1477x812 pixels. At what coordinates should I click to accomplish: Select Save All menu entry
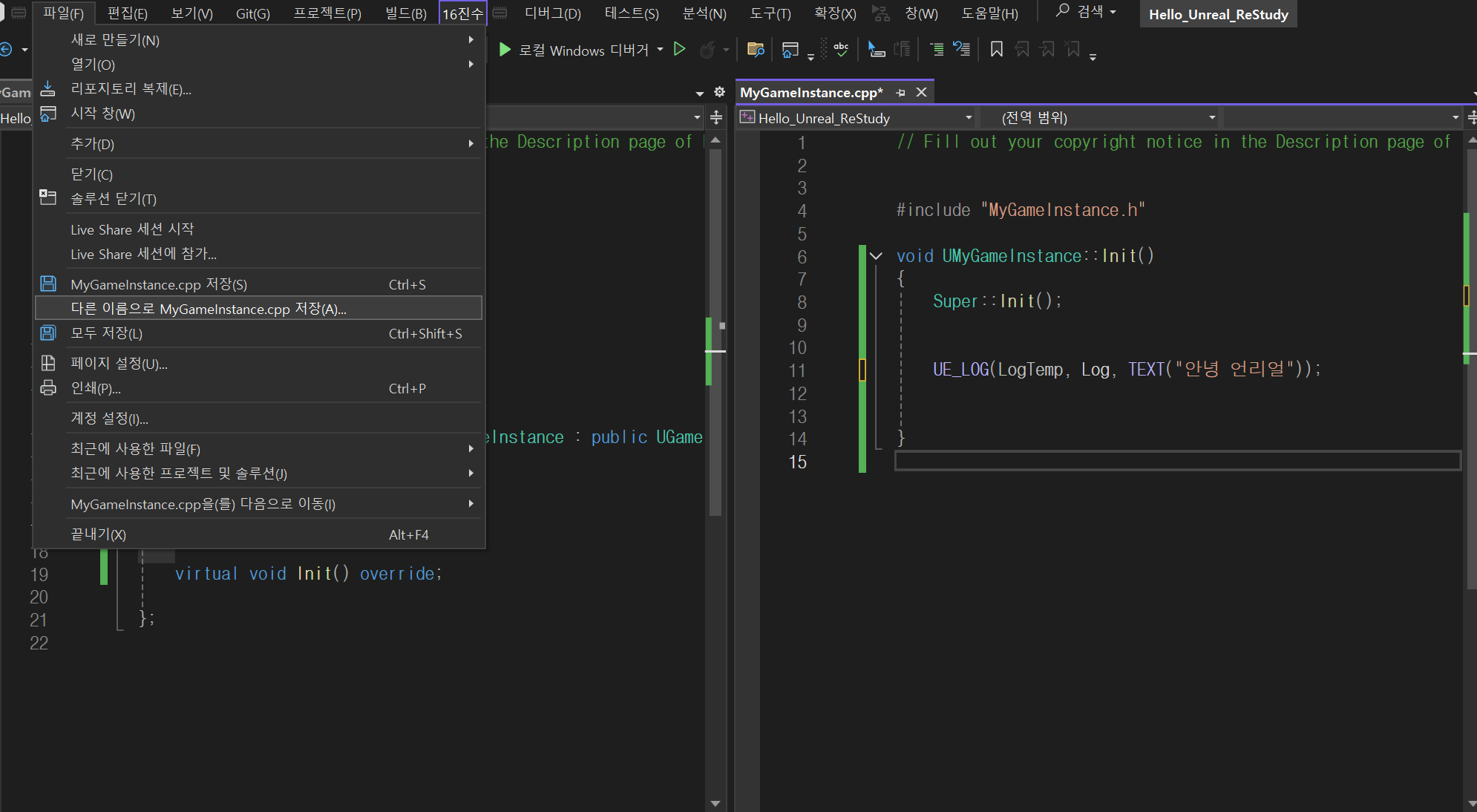coord(106,333)
